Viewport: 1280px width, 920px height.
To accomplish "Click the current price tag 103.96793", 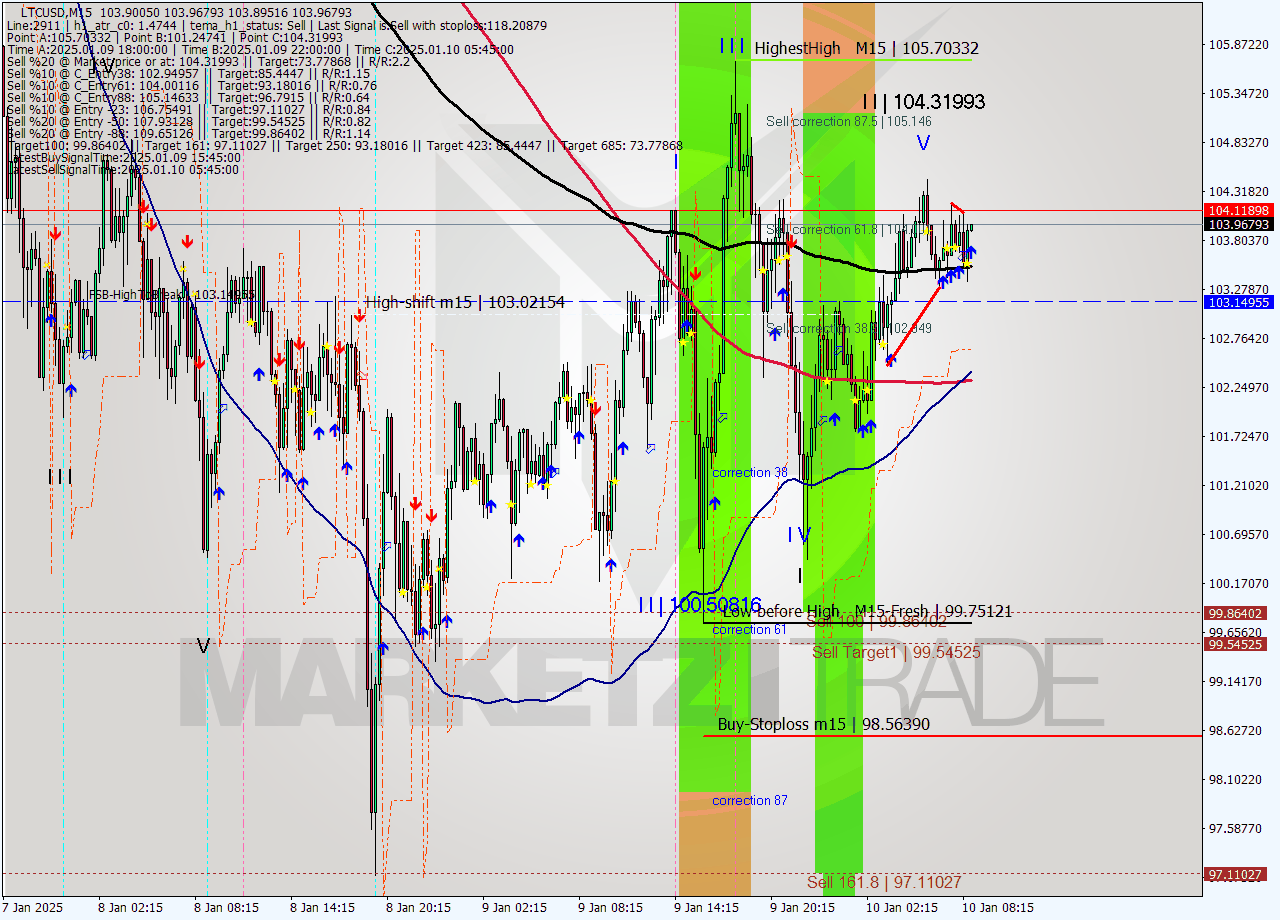I will (x=1238, y=225).
